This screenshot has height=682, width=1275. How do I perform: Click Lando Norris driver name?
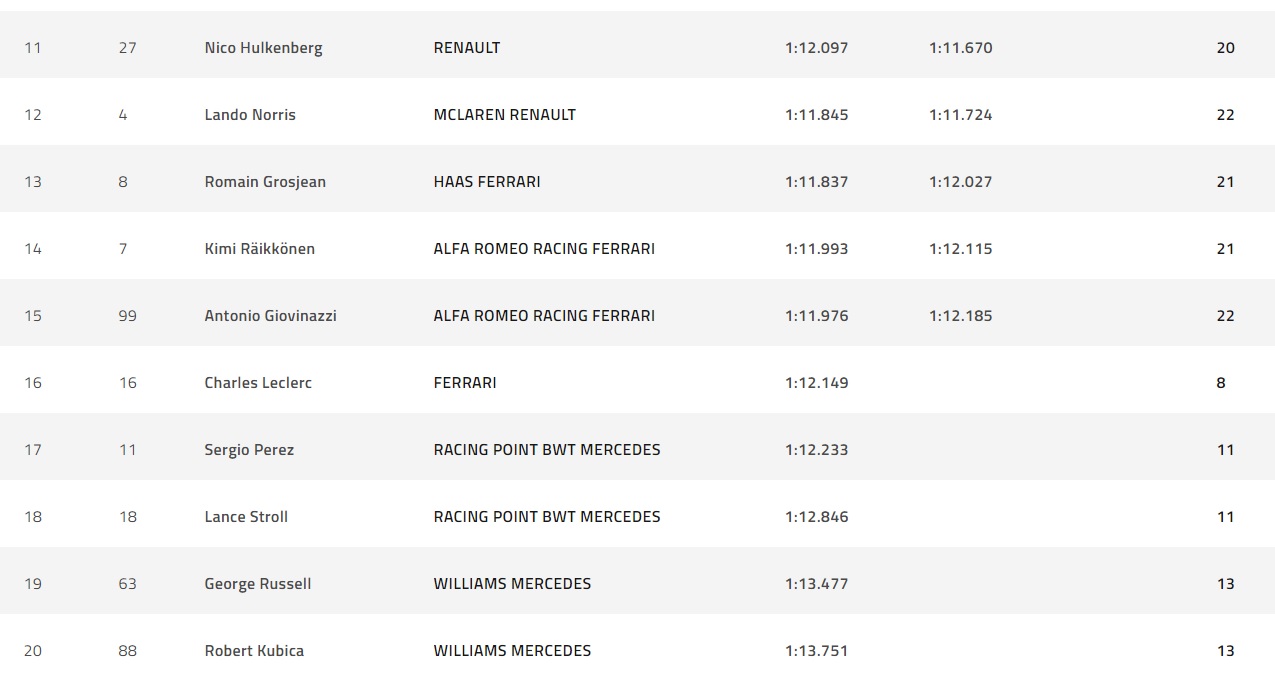[250, 115]
